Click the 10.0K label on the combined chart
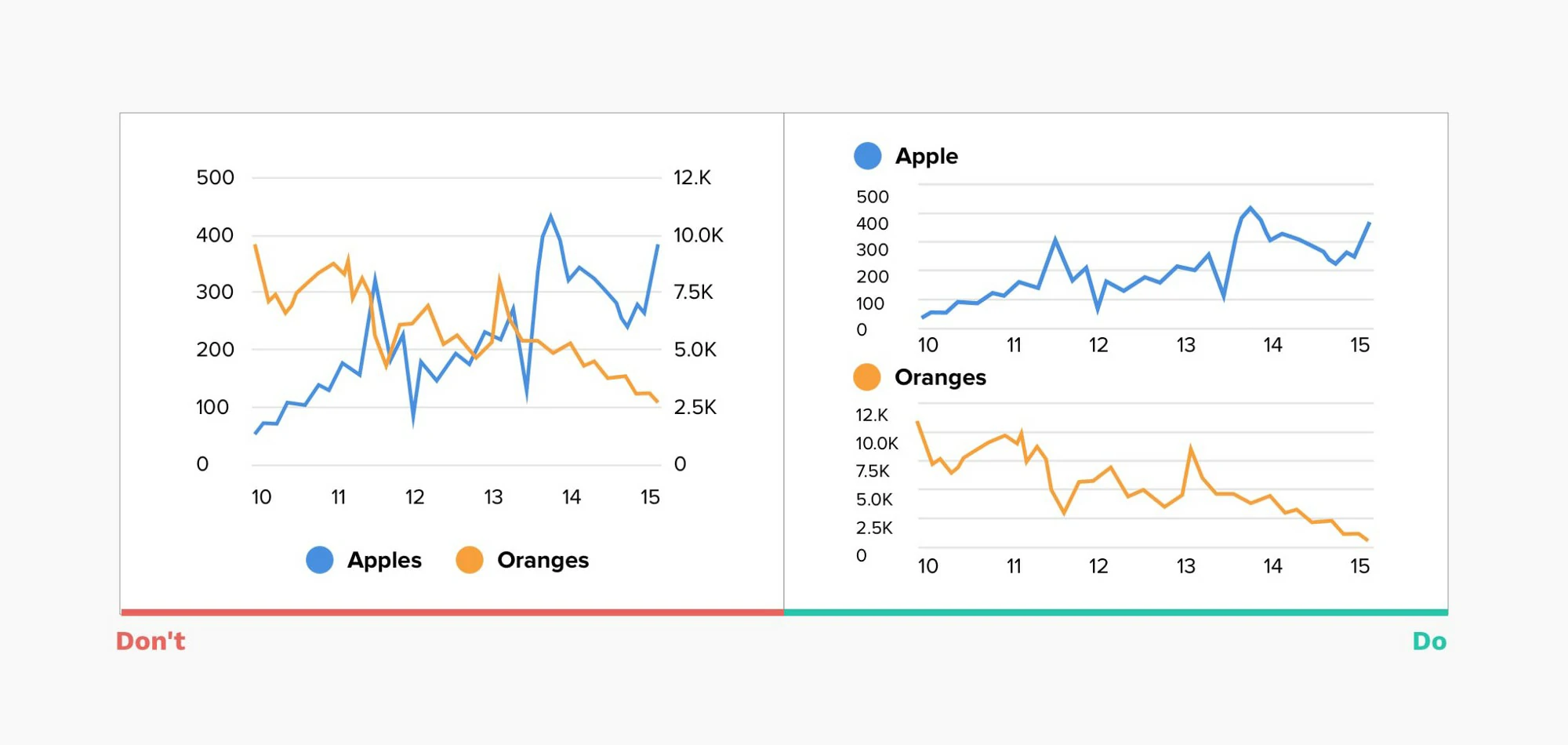Screen dimensions: 1568x745 tap(698, 235)
